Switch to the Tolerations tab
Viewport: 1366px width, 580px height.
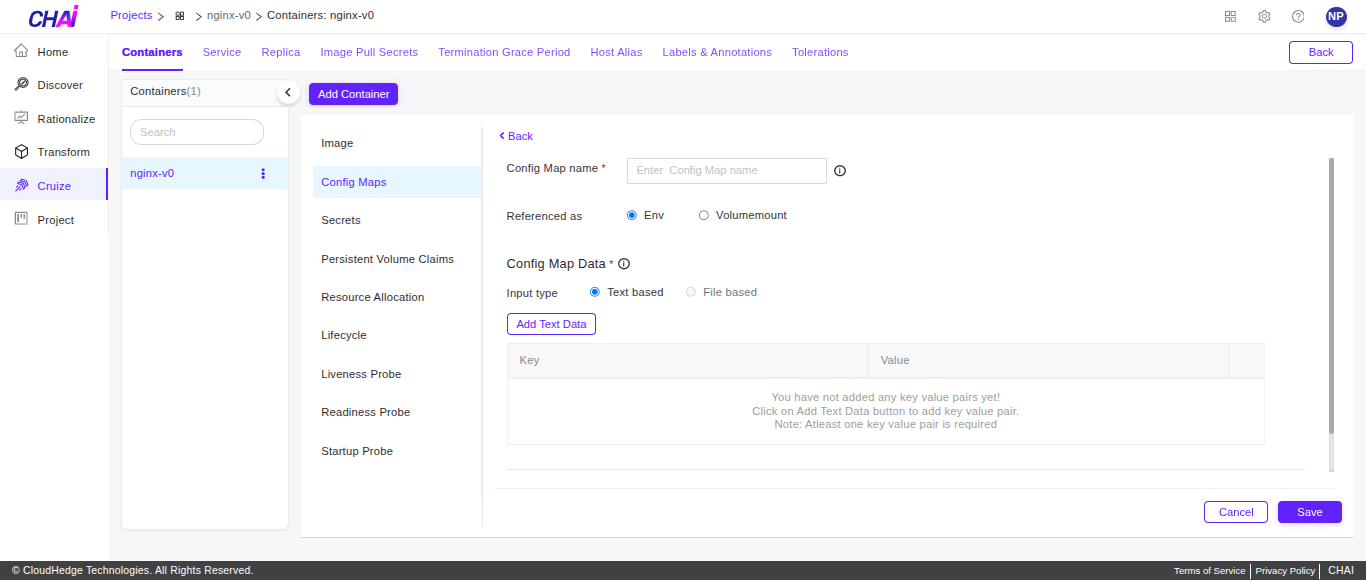820,52
